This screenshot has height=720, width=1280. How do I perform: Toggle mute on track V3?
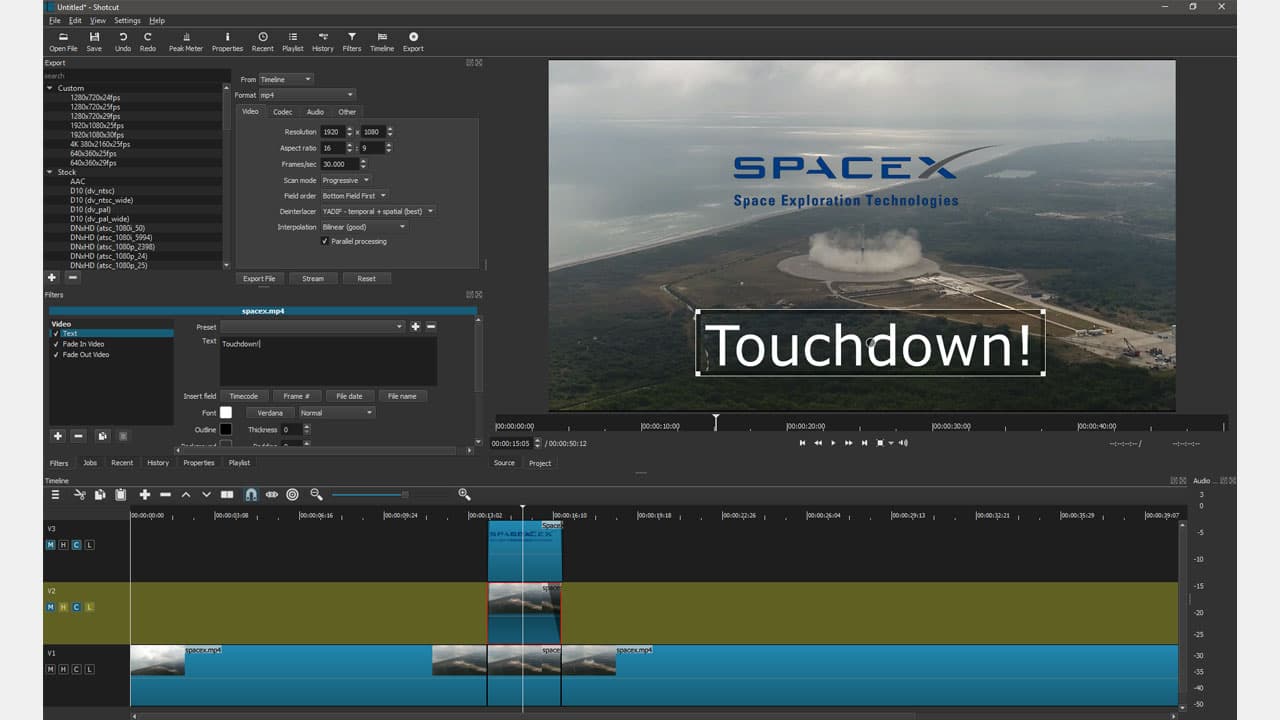(x=50, y=545)
